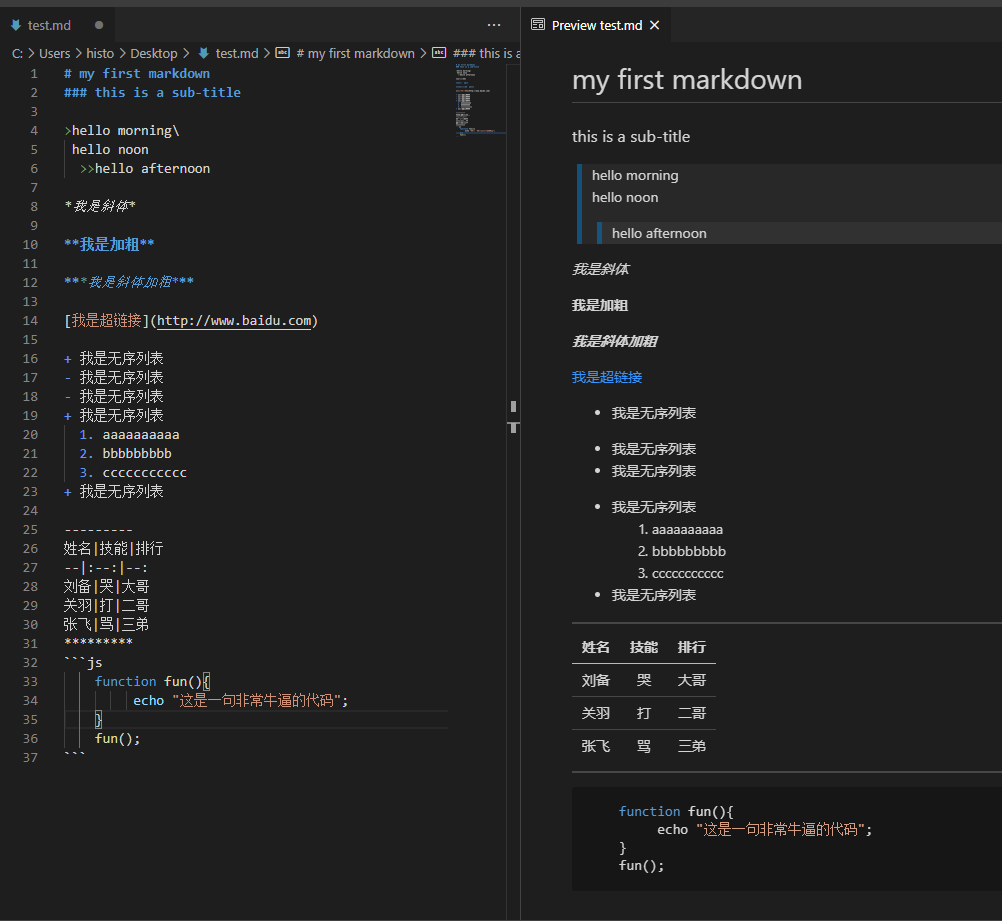
Task: Open the editor More Actions ellipsis menu
Action: tap(494, 25)
